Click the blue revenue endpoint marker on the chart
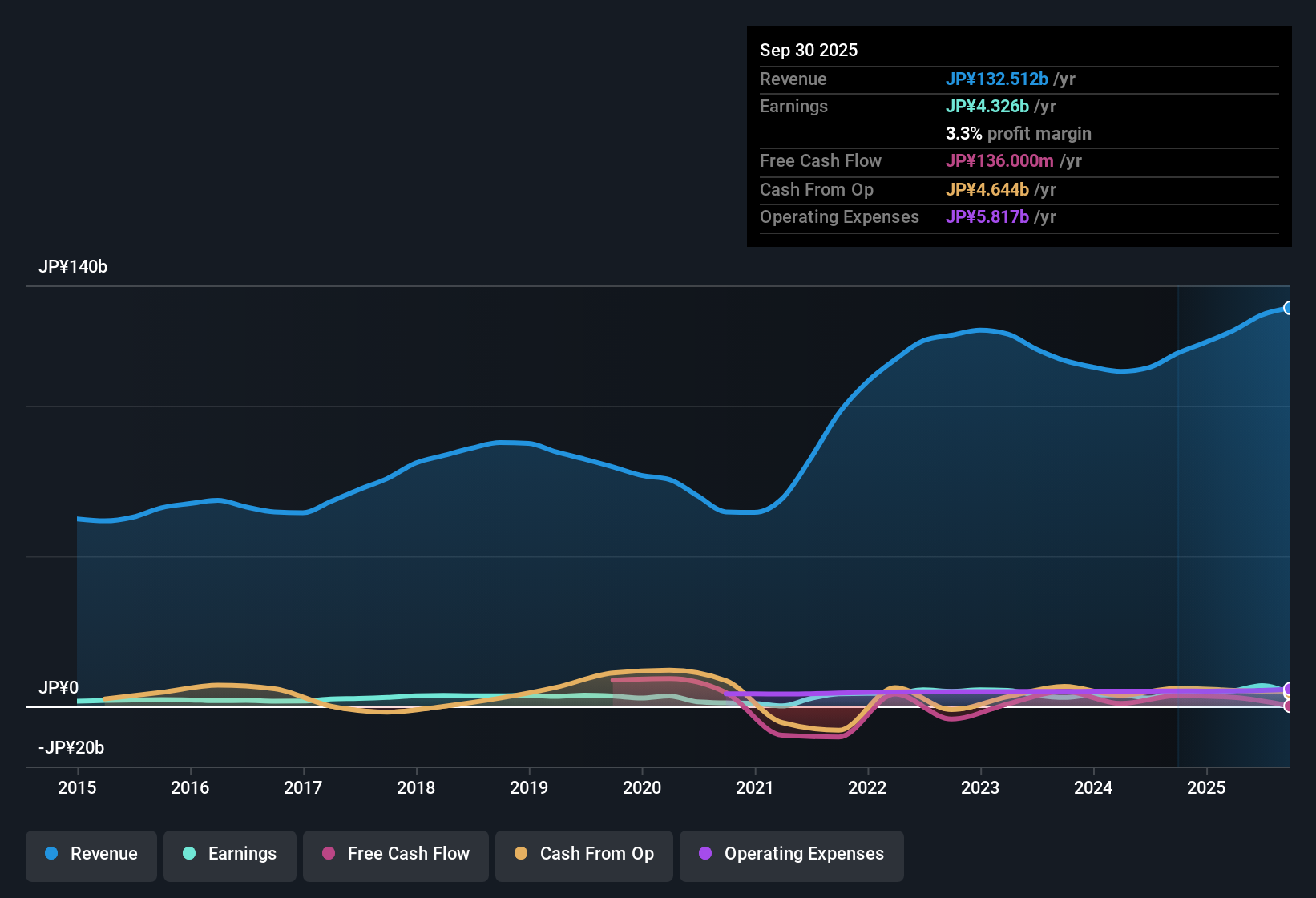 point(1289,308)
